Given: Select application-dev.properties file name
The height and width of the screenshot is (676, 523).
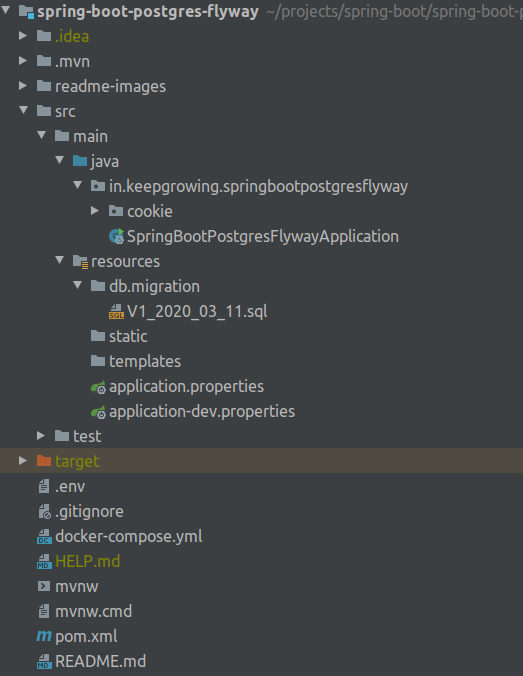Looking at the screenshot, I should 202,412.
